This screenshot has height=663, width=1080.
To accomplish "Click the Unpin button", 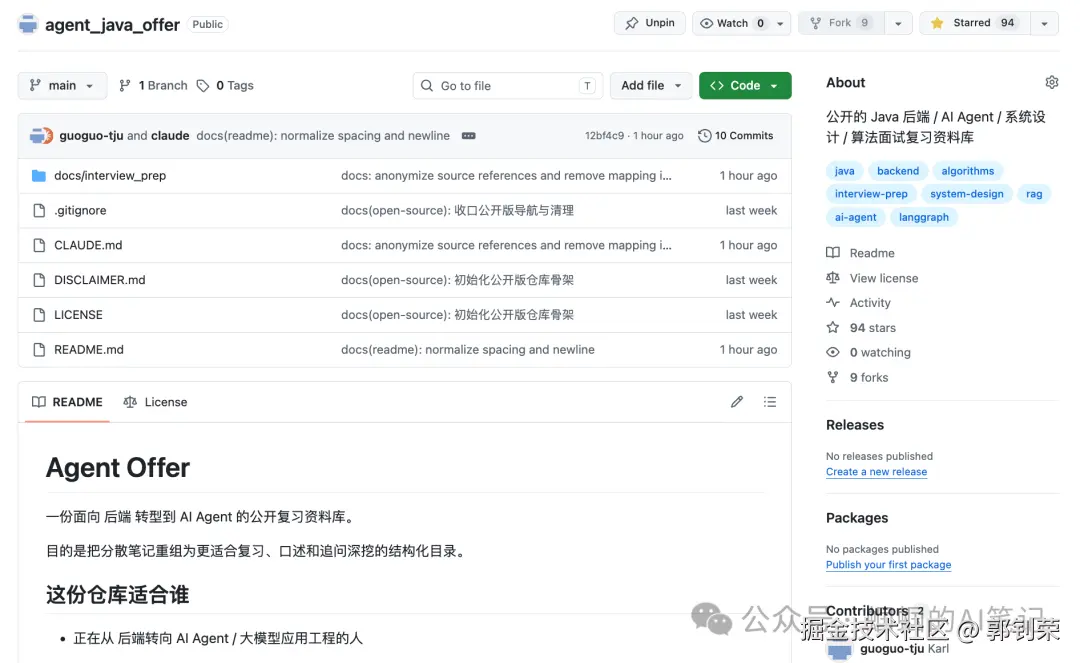I will pyautogui.click(x=650, y=23).
